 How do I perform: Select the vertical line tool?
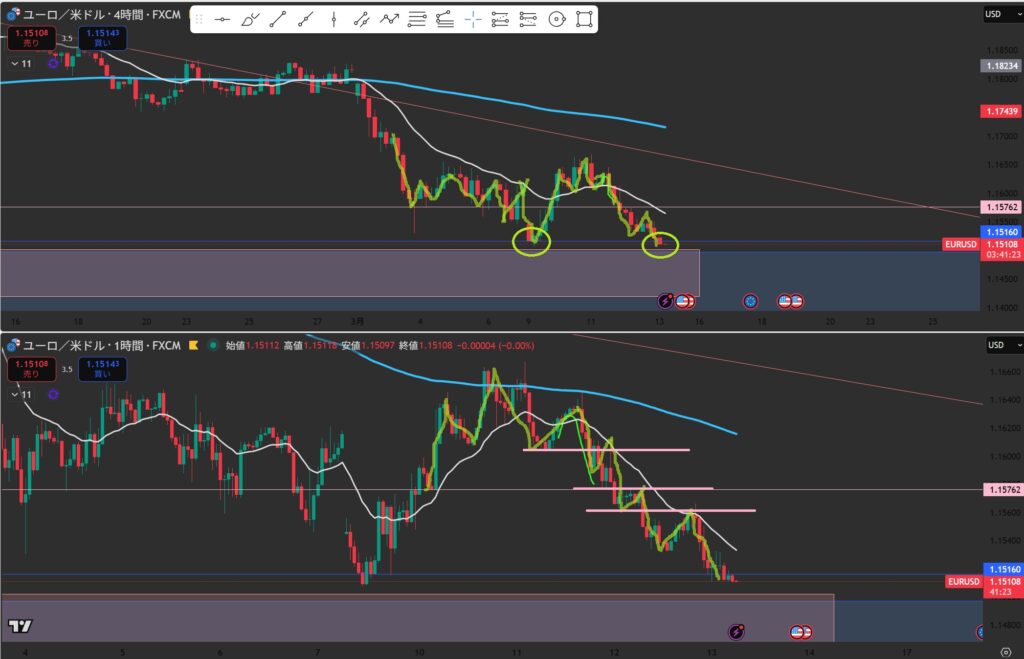[333, 19]
